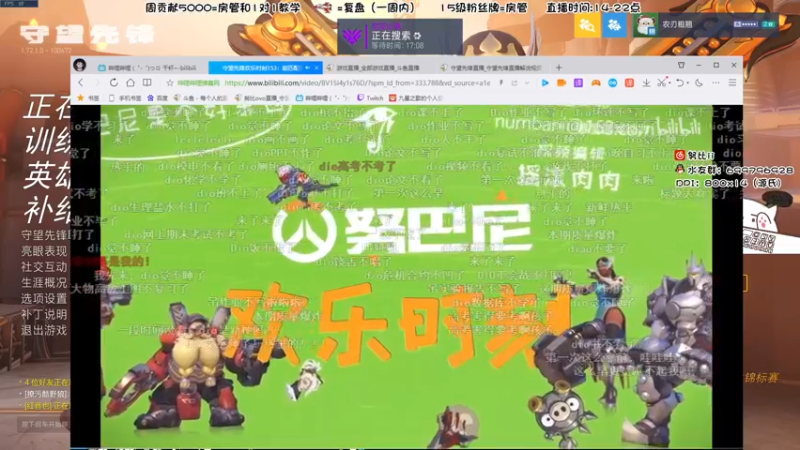Switch to the 守望先锋直播 tab
Screen dimensions: 800x450
492,67
